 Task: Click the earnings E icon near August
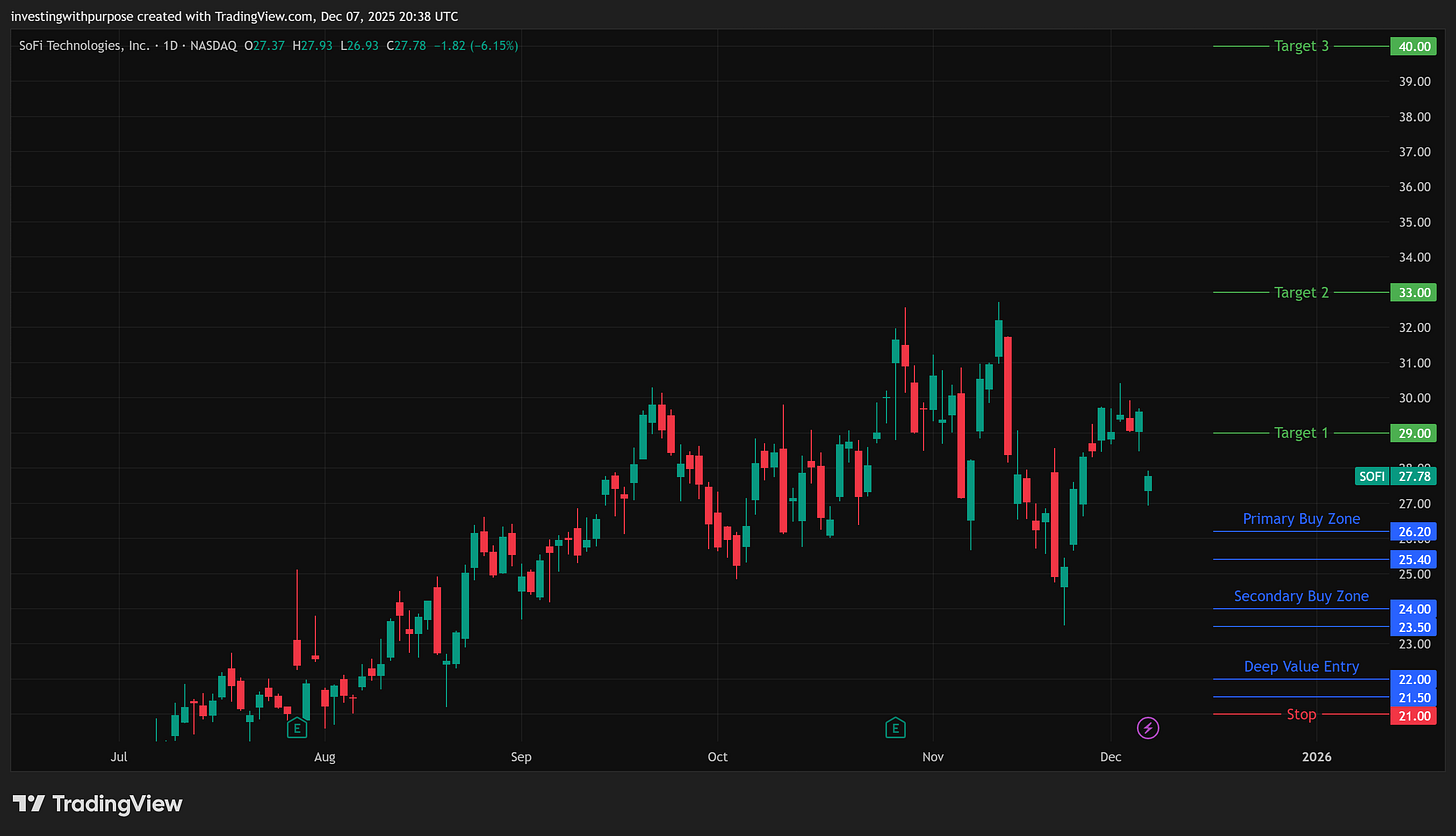click(x=297, y=727)
